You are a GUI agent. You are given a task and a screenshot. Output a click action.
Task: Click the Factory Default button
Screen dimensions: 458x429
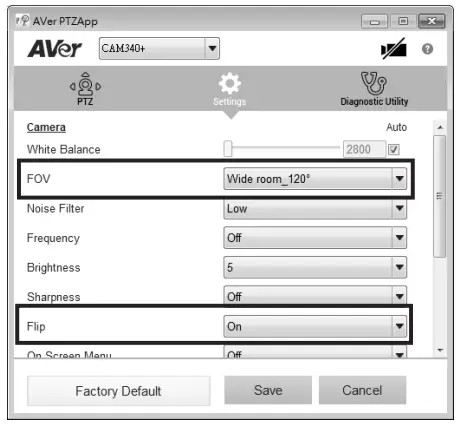tap(119, 391)
